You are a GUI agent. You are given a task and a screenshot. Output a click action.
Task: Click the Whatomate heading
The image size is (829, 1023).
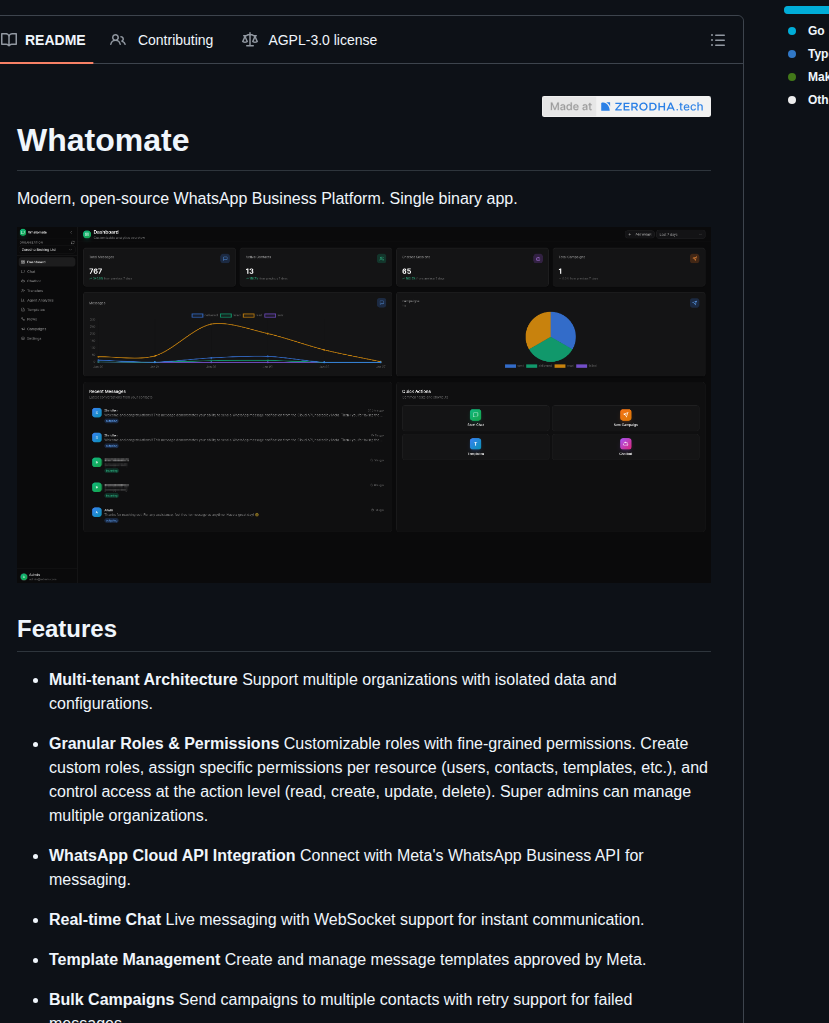click(103, 140)
